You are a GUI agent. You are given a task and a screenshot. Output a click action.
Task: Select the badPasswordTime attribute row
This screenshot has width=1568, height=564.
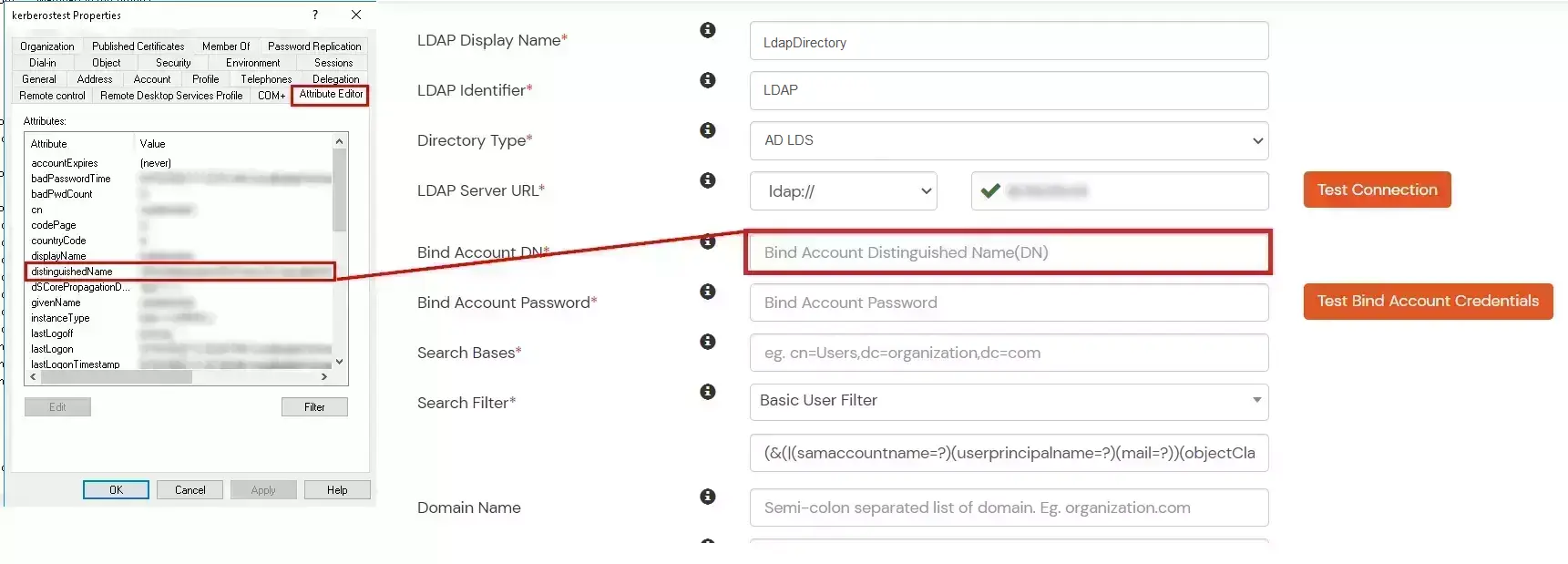[180, 179]
